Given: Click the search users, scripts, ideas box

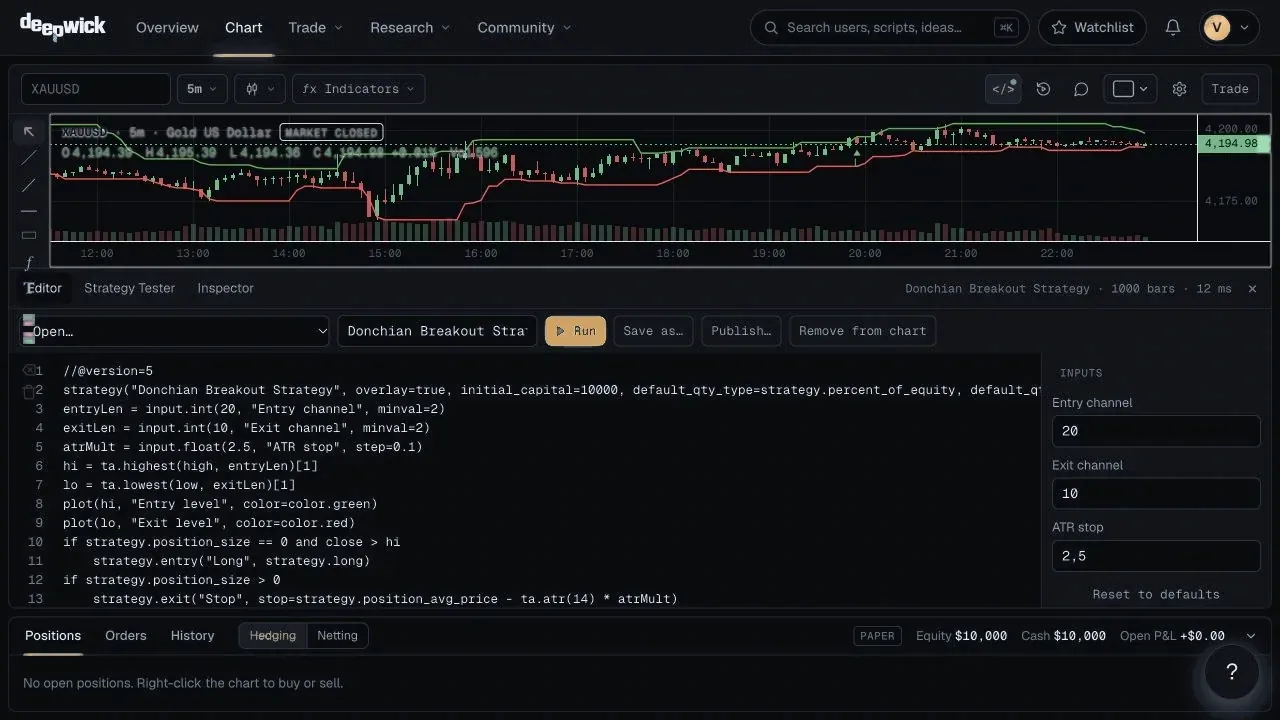Looking at the screenshot, I should pos(889,28).
